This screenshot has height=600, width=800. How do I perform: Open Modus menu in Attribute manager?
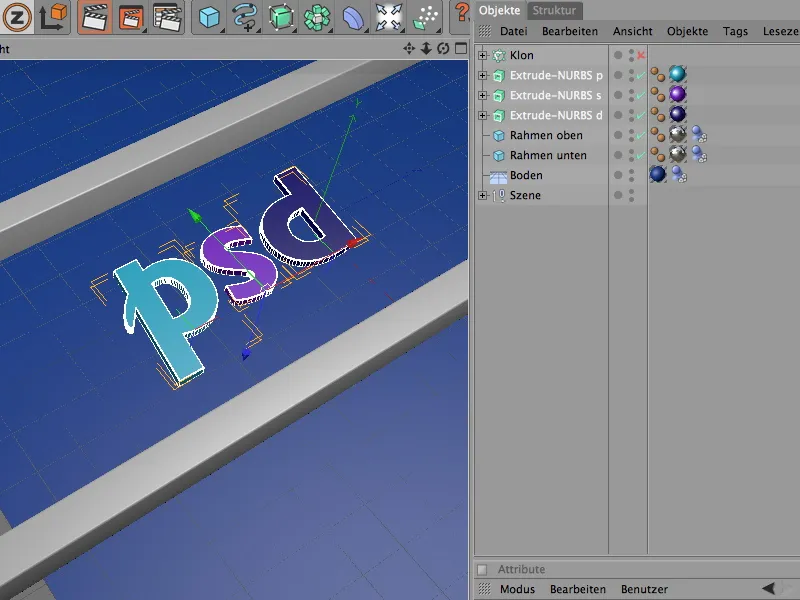(517, 589)
